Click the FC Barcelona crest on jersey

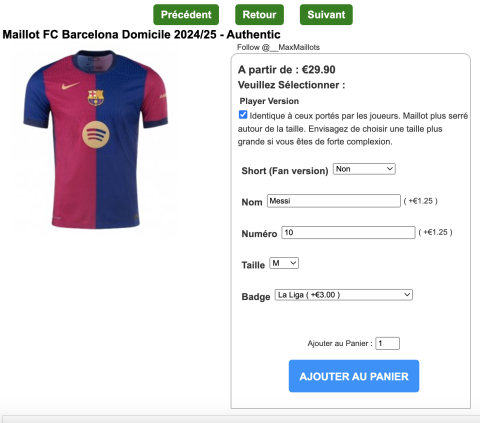96,97
